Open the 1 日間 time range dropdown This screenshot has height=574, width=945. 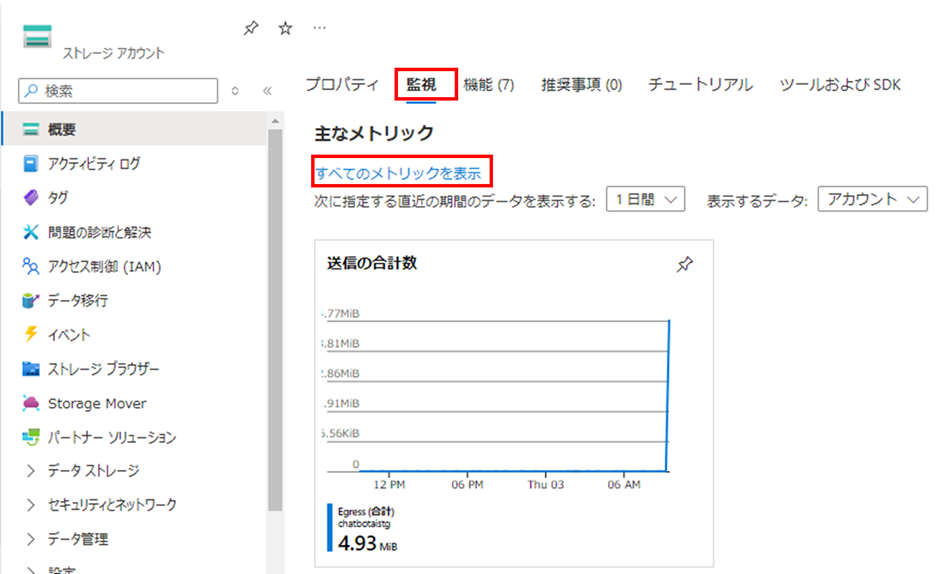[x=645, y=199]
